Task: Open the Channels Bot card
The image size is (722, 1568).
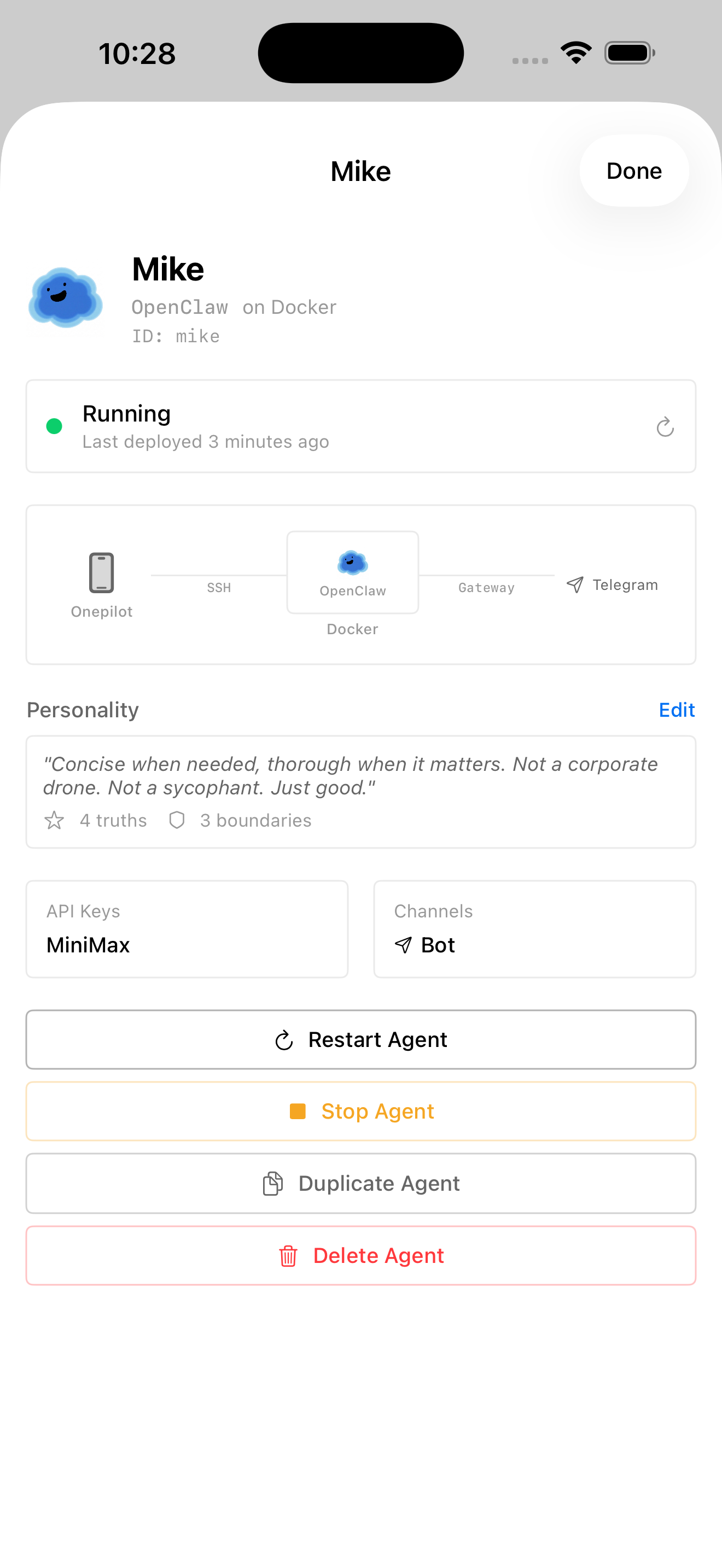Action: pos(534,929)
